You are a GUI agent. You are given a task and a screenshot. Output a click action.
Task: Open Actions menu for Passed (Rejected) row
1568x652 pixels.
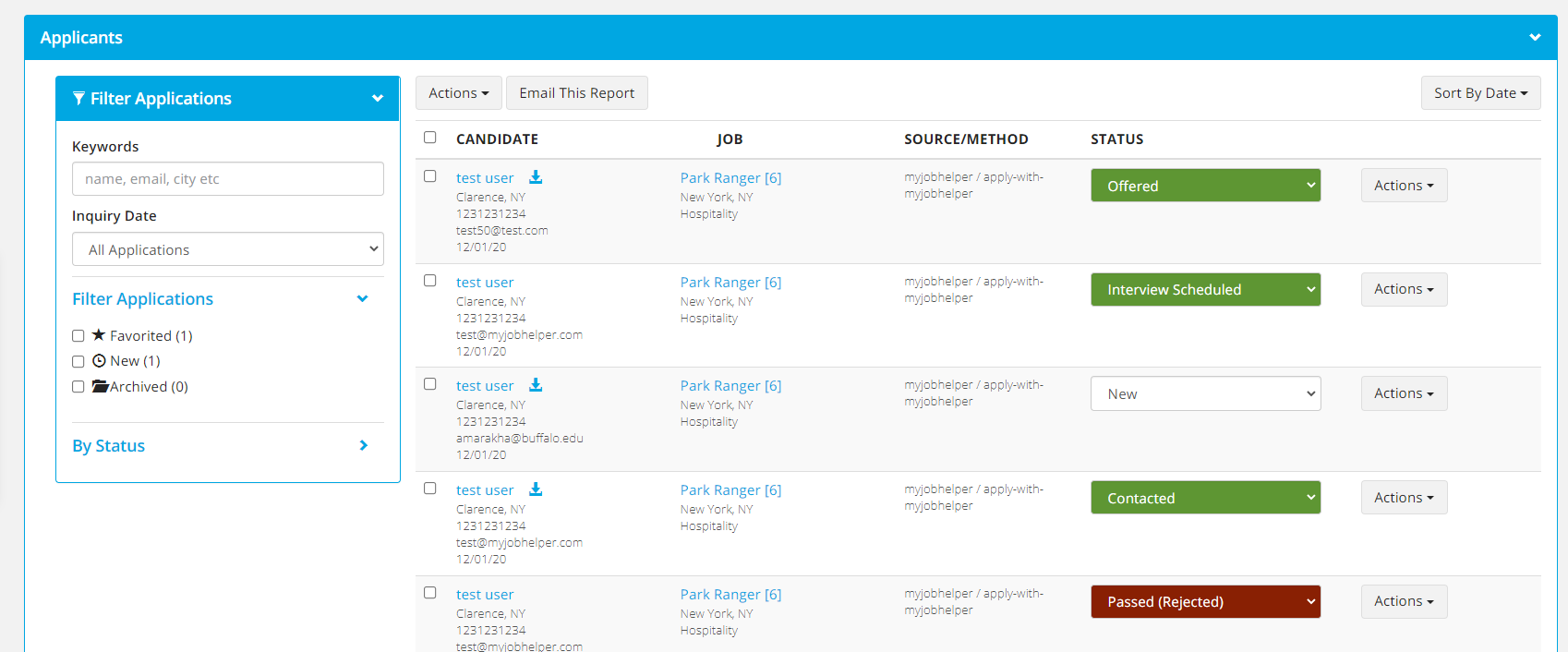1404,602
